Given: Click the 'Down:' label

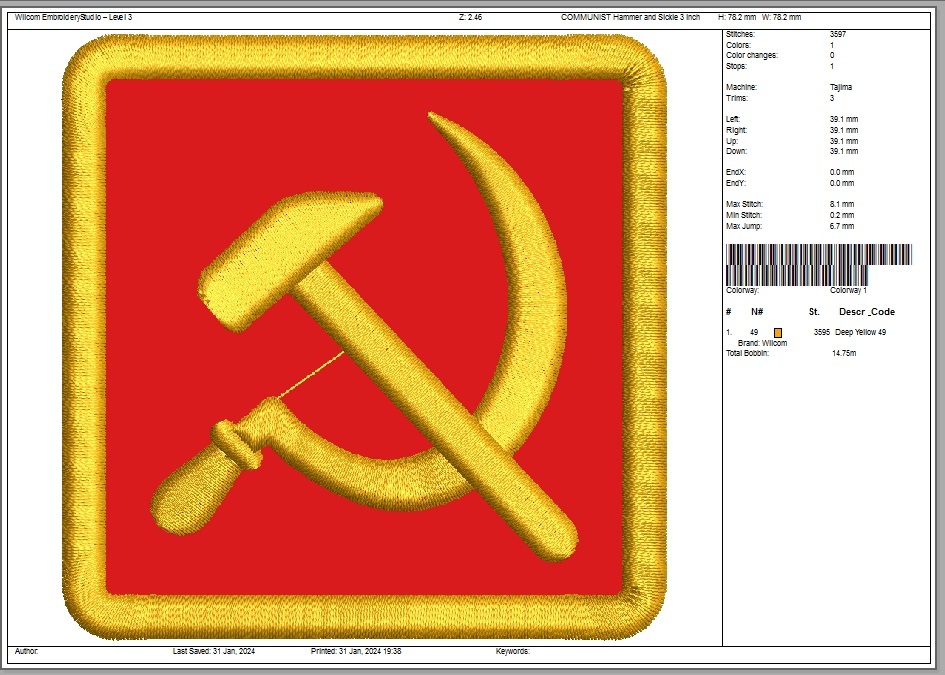Looking at the screenshot, I should 736,151.
